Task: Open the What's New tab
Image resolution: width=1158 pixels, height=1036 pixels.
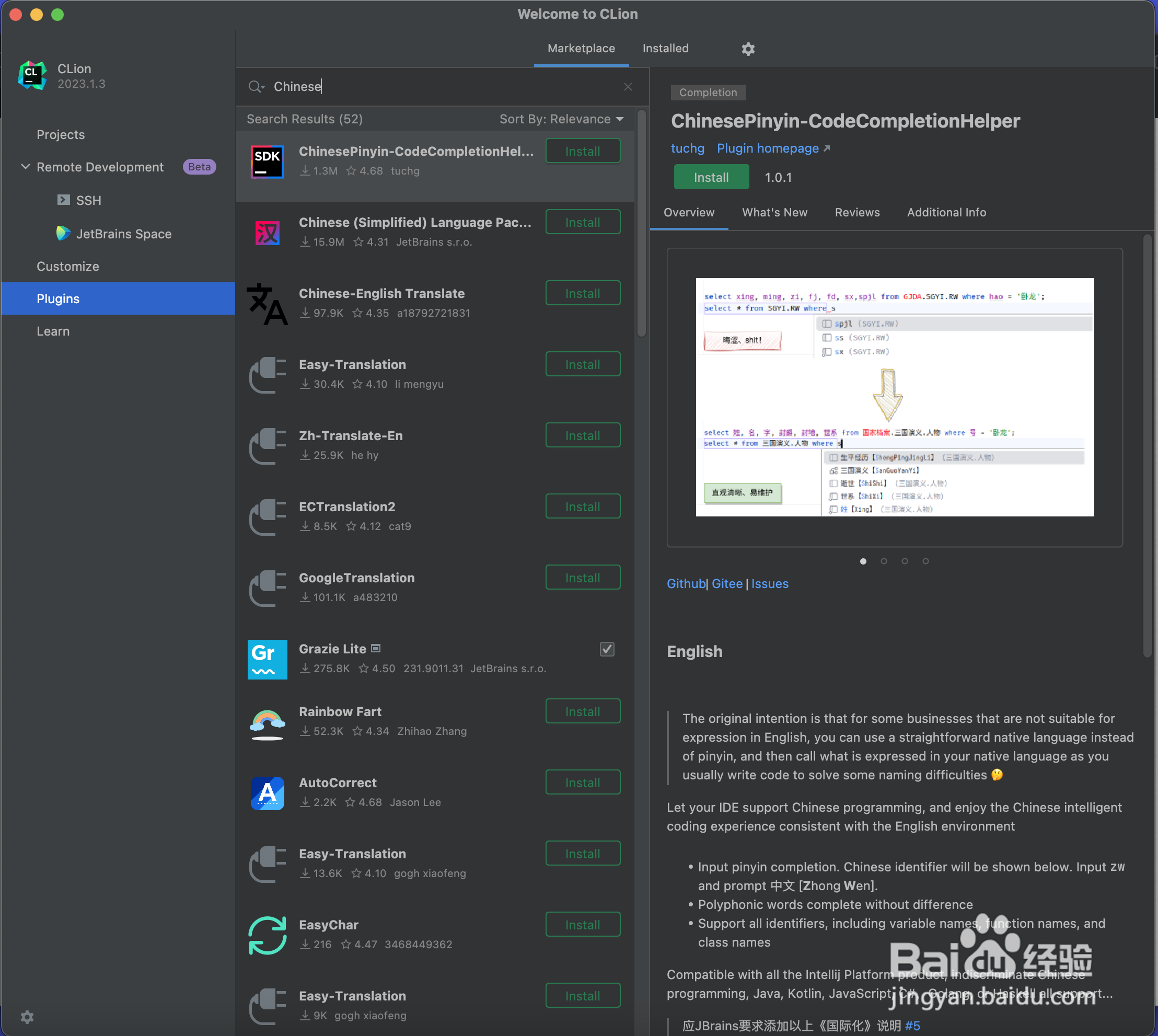Action: point(774,212)
